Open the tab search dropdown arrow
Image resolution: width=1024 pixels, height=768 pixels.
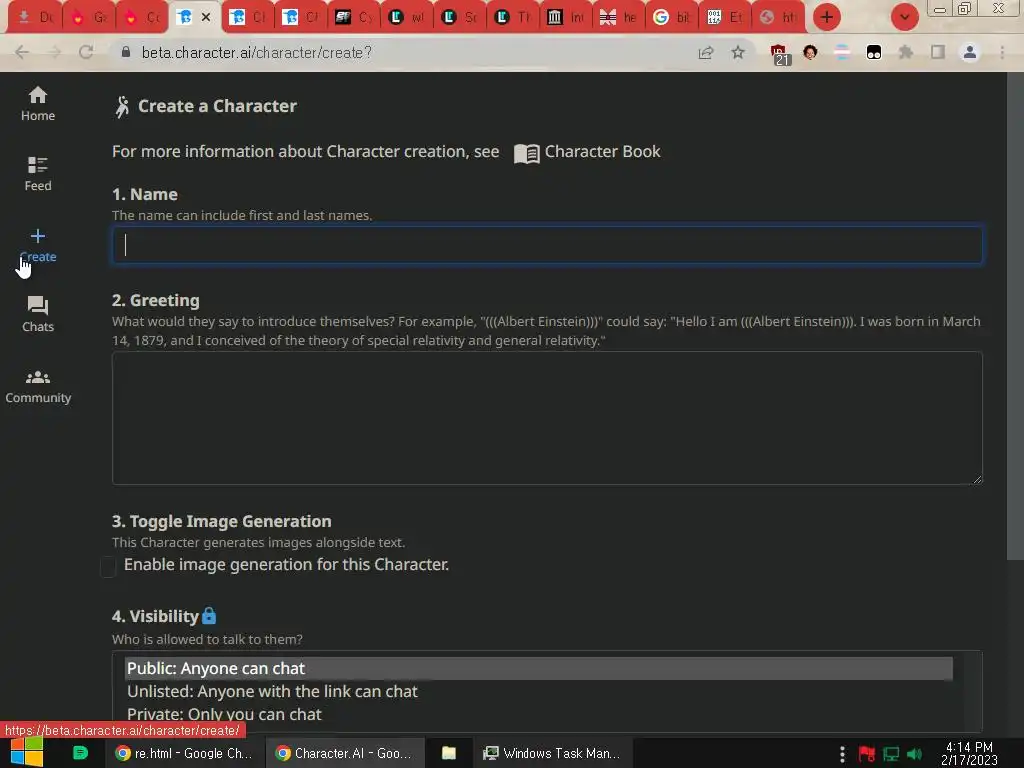[904, 17]
